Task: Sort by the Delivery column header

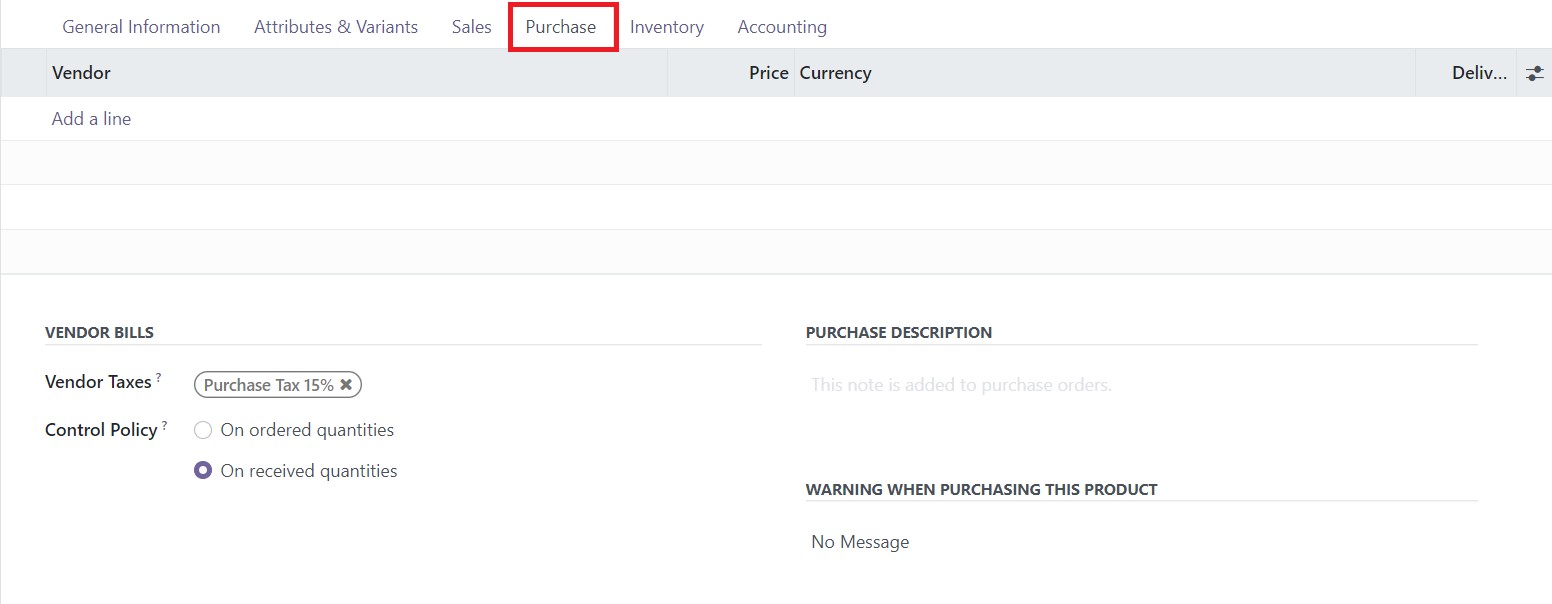Action: [1466, 73]
